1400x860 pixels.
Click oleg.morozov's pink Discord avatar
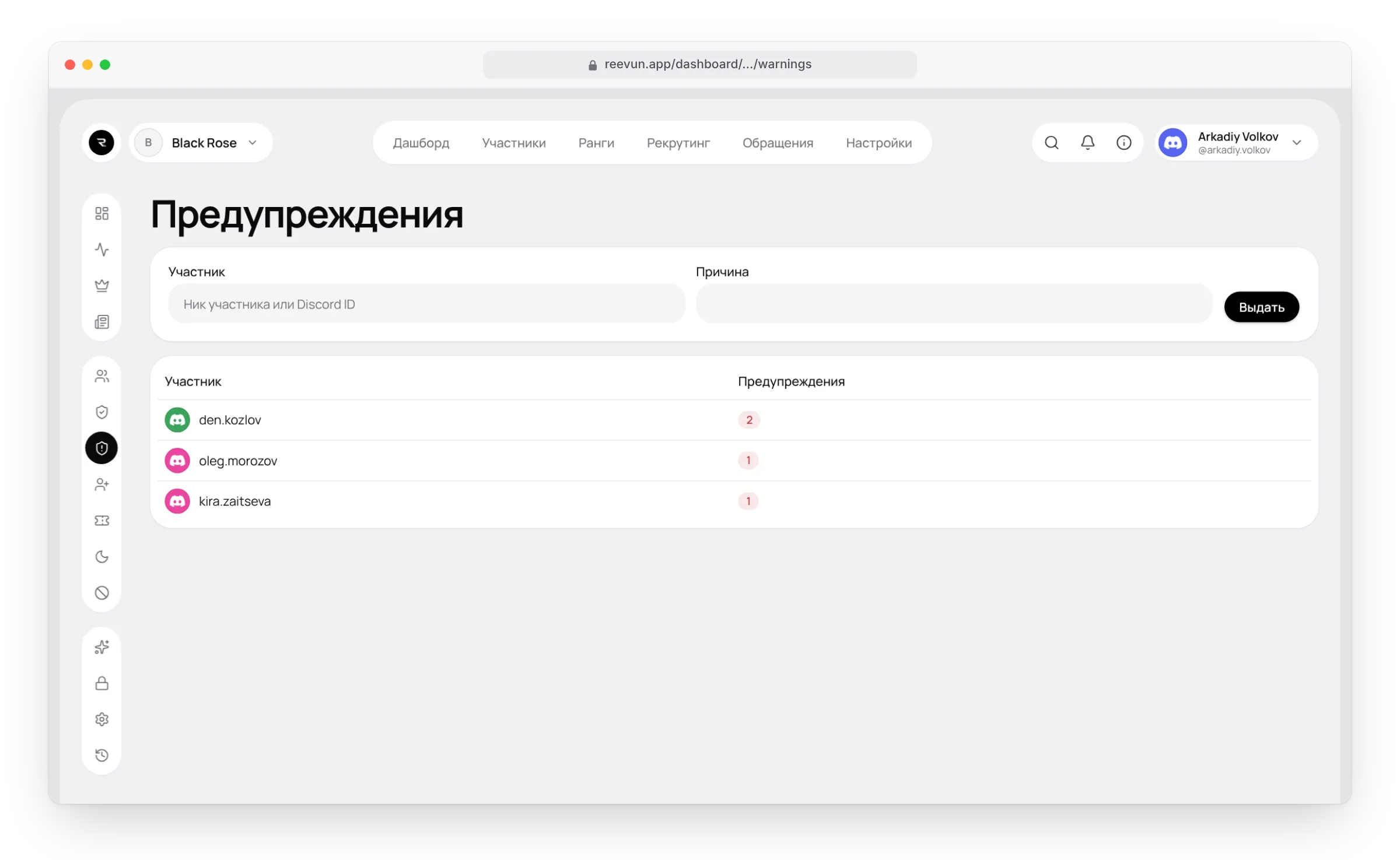coord(177,461)
